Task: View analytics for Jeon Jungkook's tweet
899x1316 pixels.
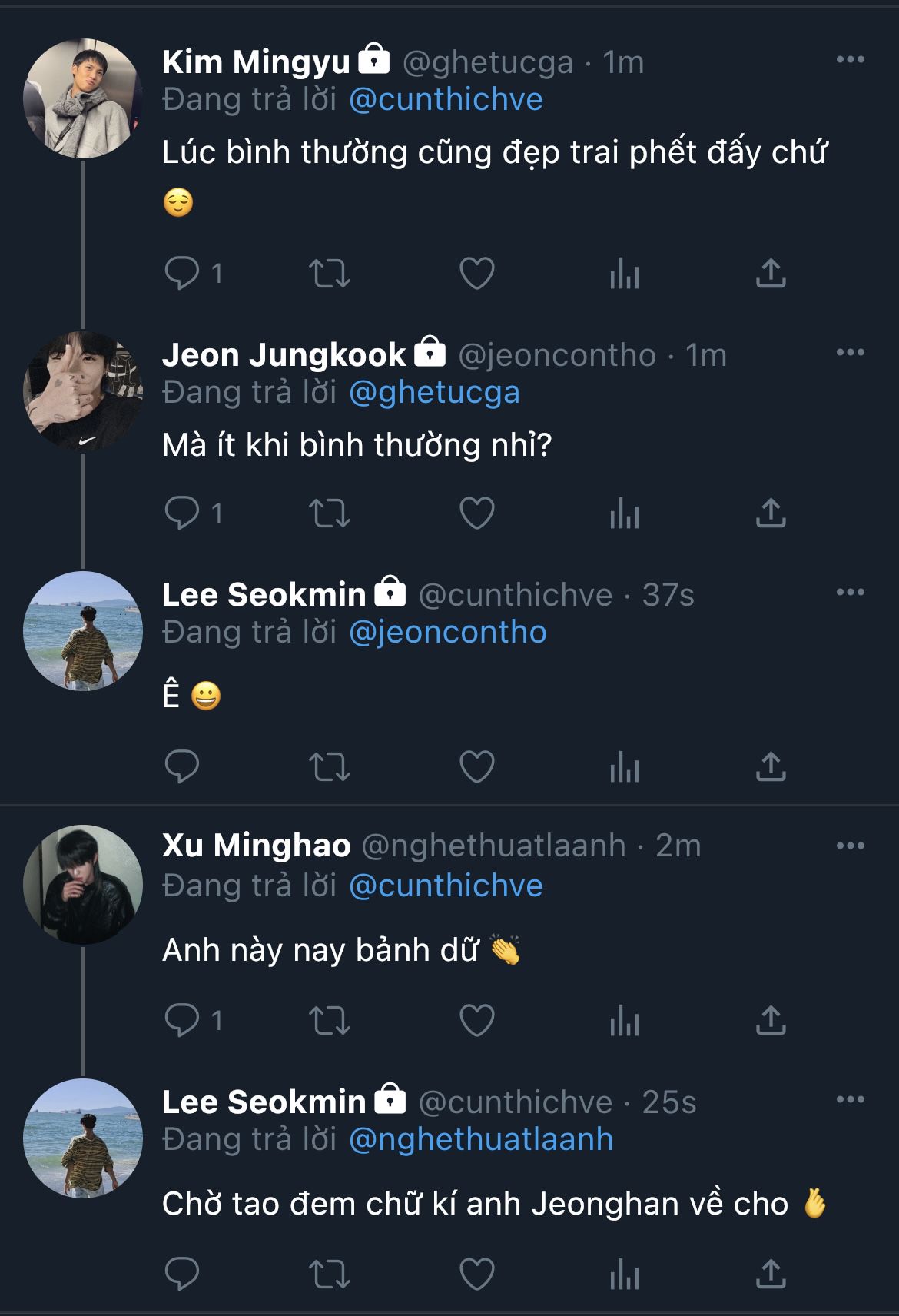Action: (x=625, y=513)
